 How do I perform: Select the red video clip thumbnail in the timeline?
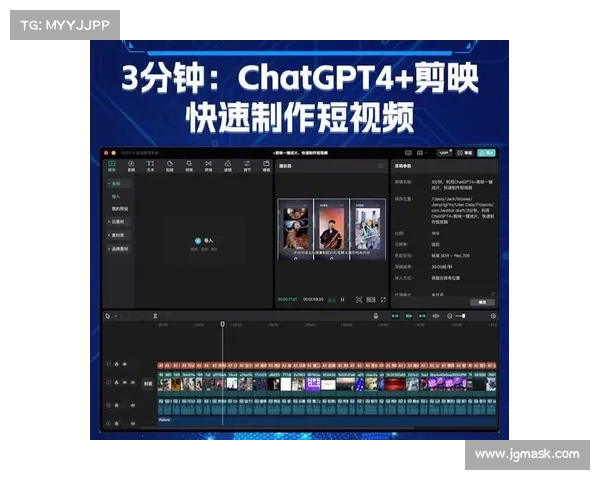[x=395, y=384]
